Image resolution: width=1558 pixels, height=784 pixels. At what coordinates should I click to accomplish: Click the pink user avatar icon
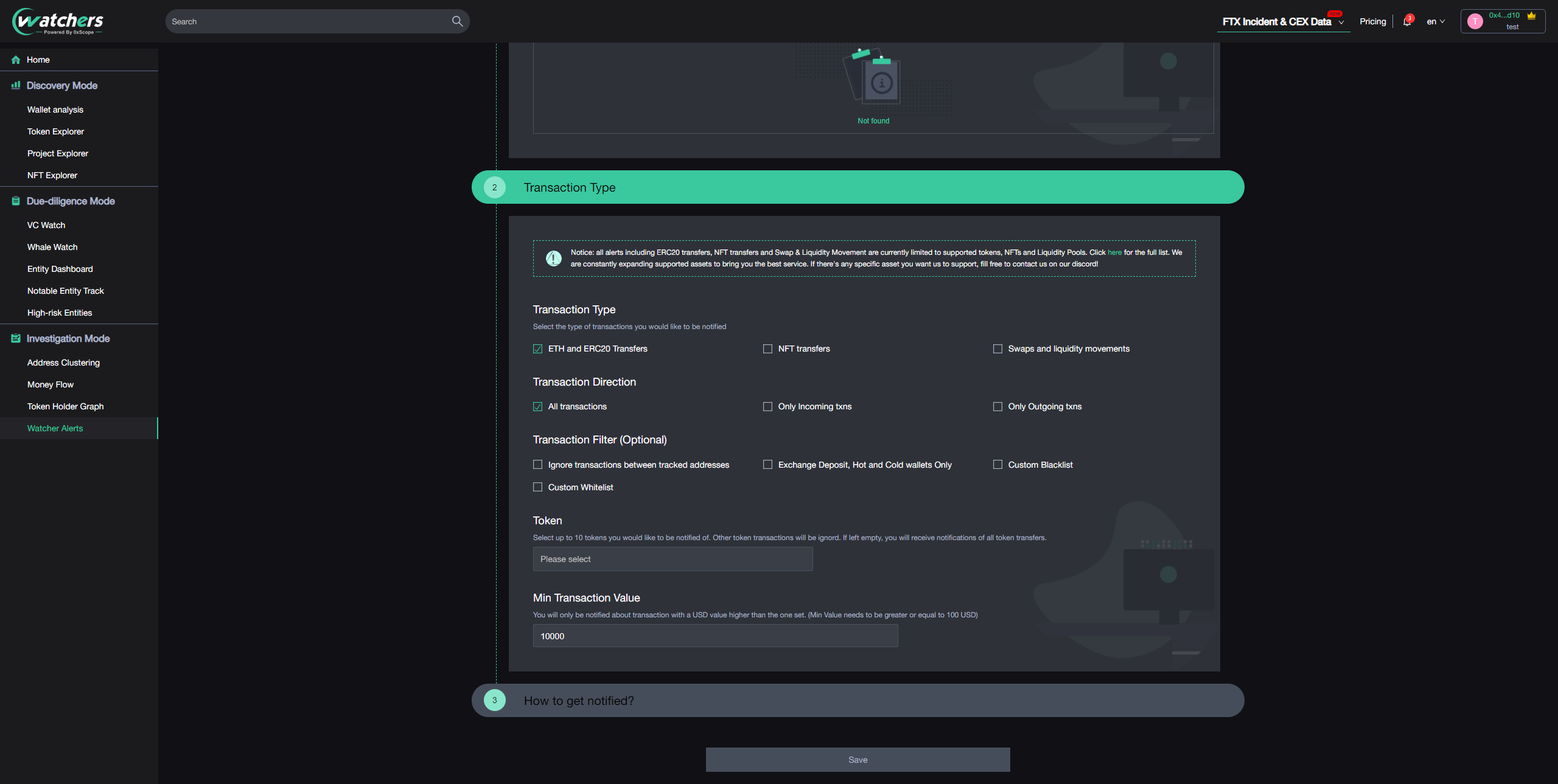[1475, 21]
